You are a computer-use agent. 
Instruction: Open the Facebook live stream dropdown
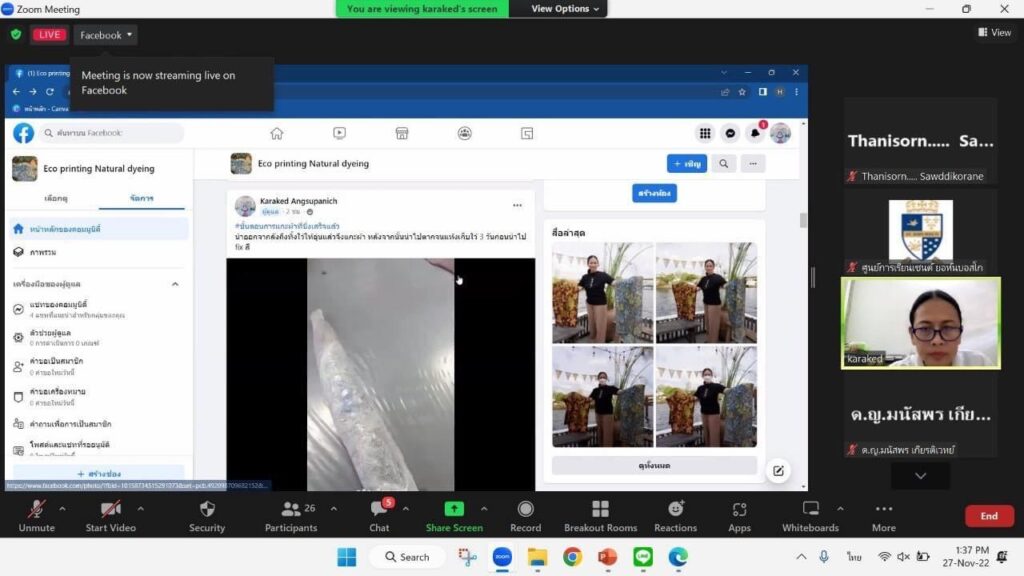(x=105, y=35)
